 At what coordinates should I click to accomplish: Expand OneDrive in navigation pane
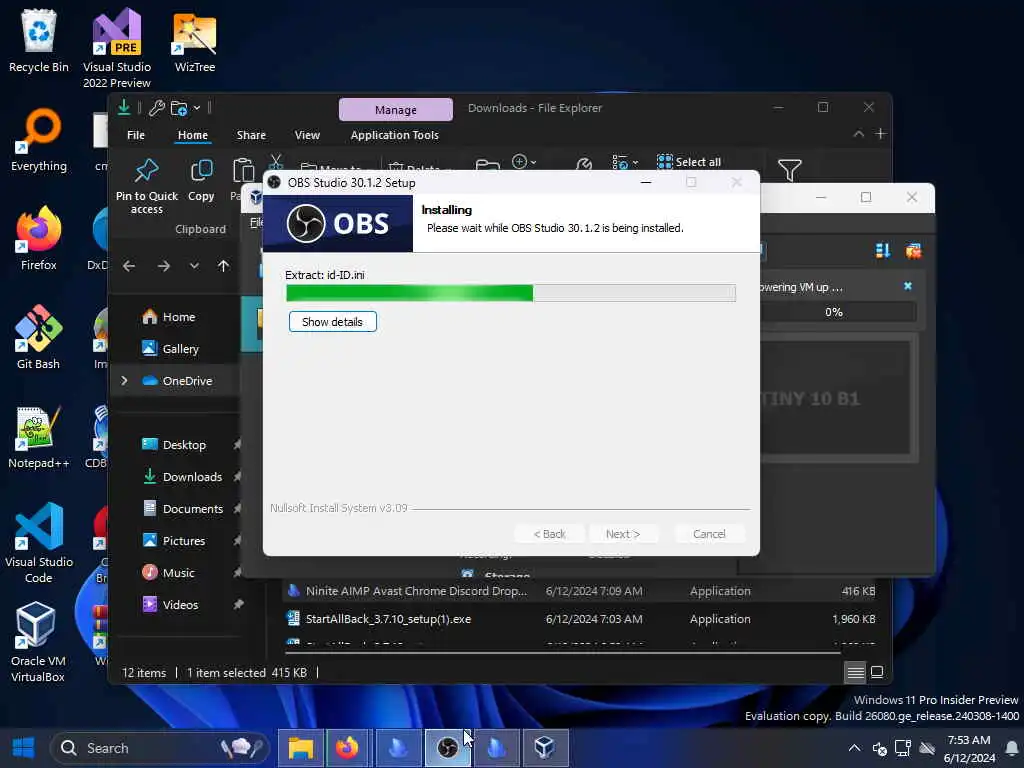point(124,381)
